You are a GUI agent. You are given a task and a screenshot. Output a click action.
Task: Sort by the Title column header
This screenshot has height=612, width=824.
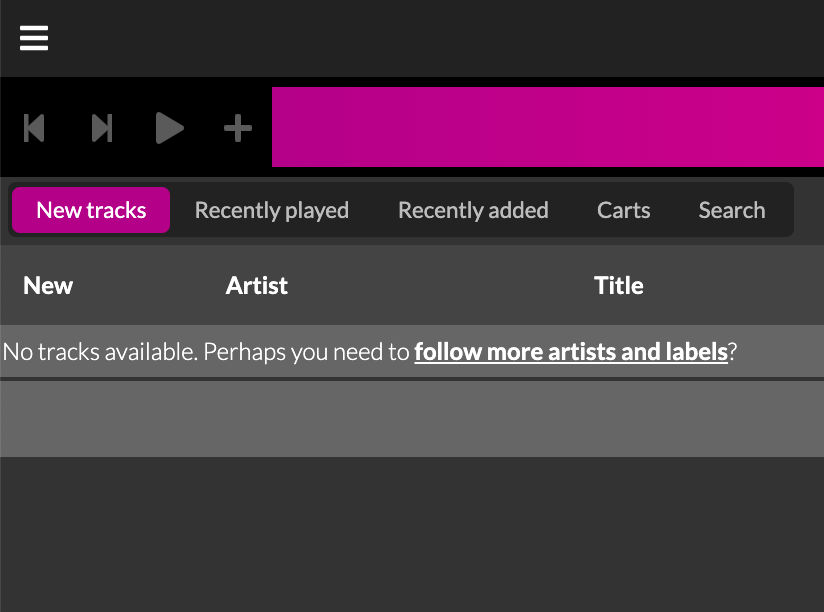[618, 285]
